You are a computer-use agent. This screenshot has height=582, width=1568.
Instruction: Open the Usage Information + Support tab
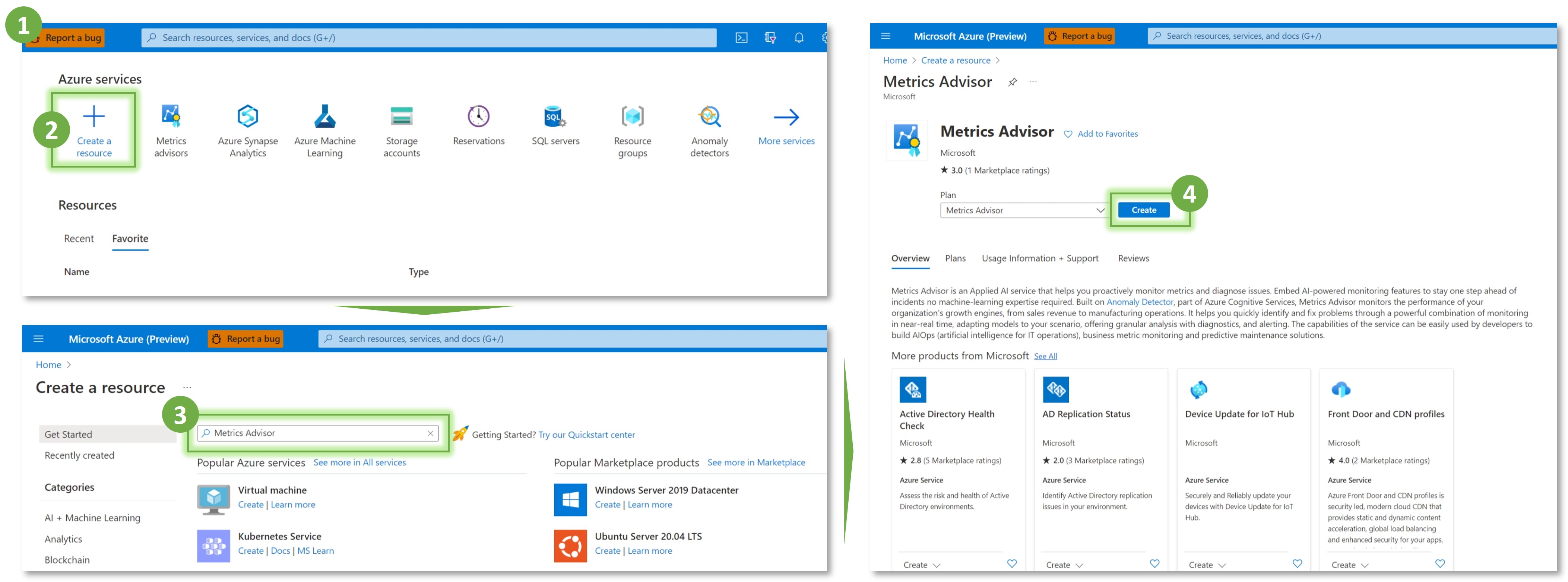[x=1040, y=258]
